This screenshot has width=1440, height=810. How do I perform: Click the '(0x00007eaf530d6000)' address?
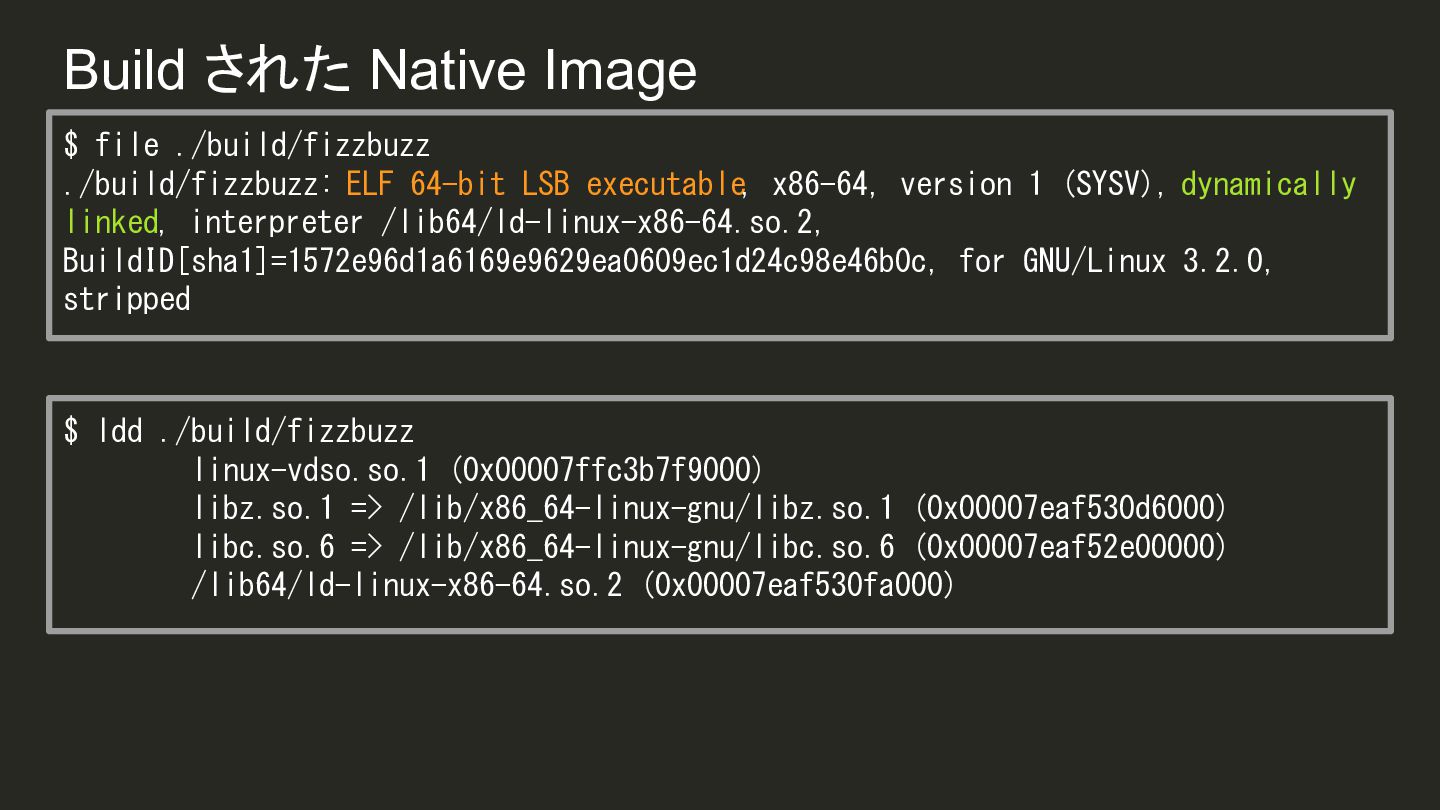(1070, 509)
